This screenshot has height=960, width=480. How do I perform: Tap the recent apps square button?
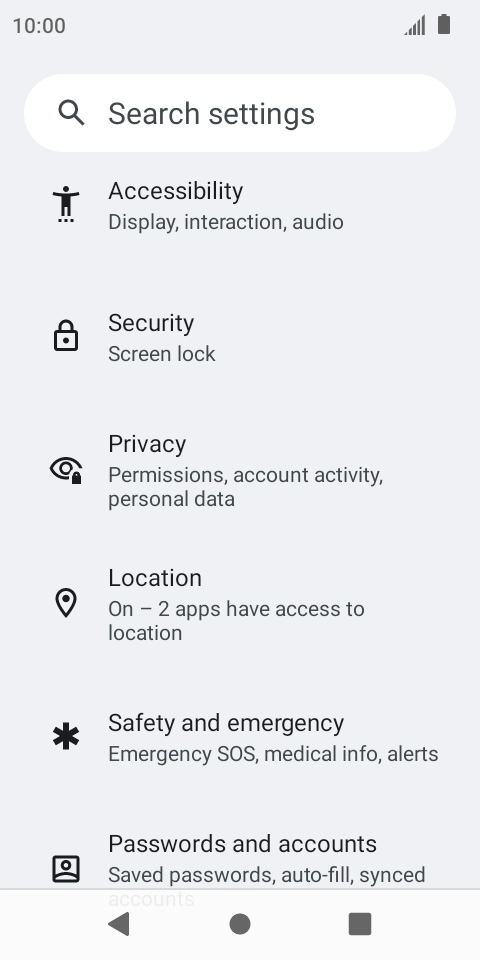point(360,924)
